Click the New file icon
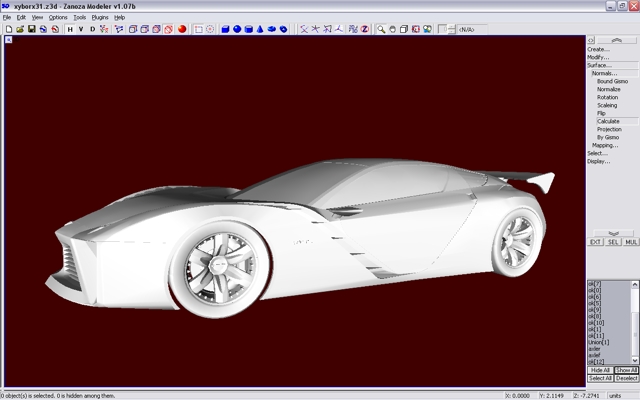This screenshot has width=640, height=400. (8, 29)
